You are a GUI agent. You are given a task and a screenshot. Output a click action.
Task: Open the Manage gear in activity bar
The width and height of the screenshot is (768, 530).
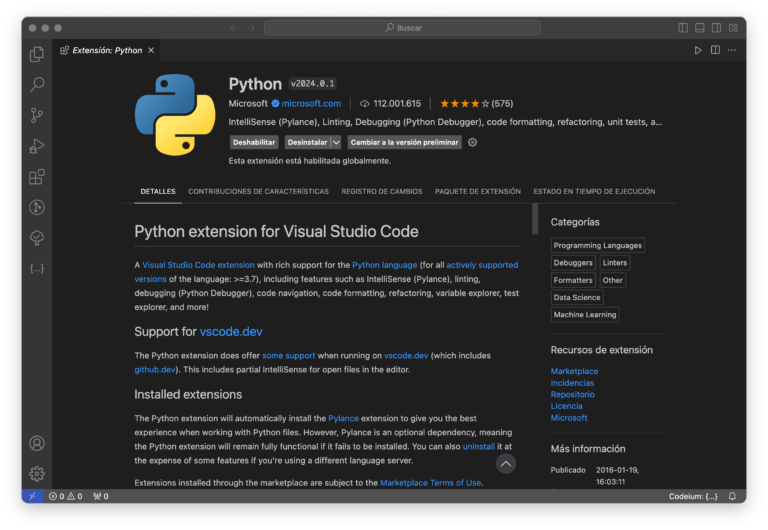pos(37,474)
